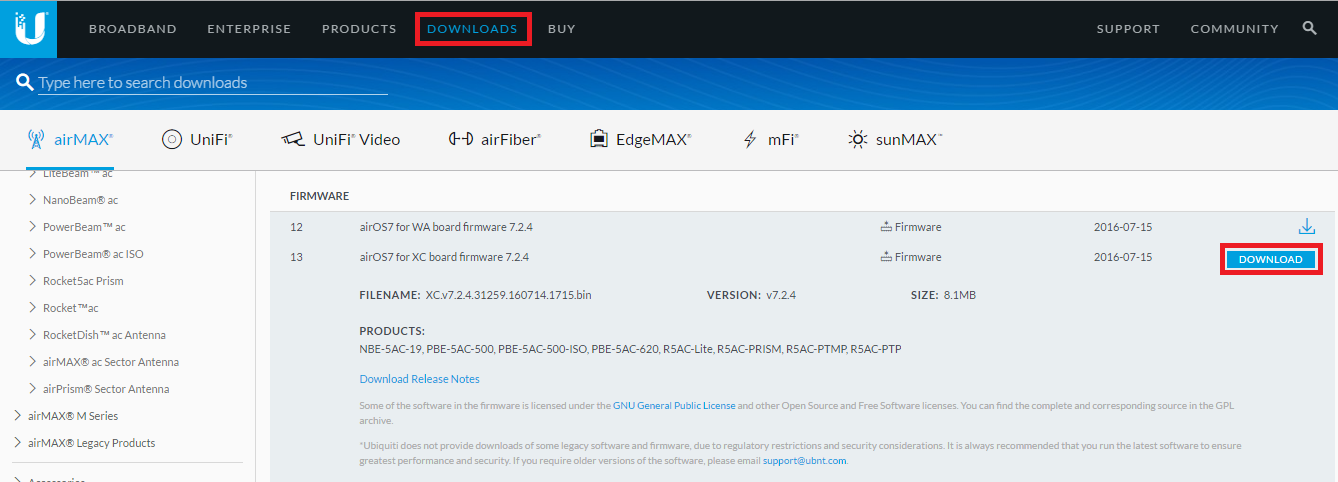Click the size value 8.1MB
Image resolution: width=1338 pixels, height=482 pixels.
coord(959,295)
